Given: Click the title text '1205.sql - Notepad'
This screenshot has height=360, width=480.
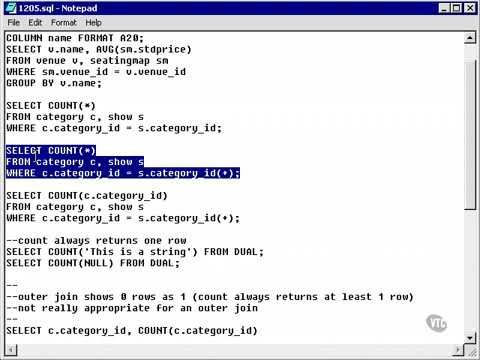Looking at the screenshot, I should tap(58, 8).
